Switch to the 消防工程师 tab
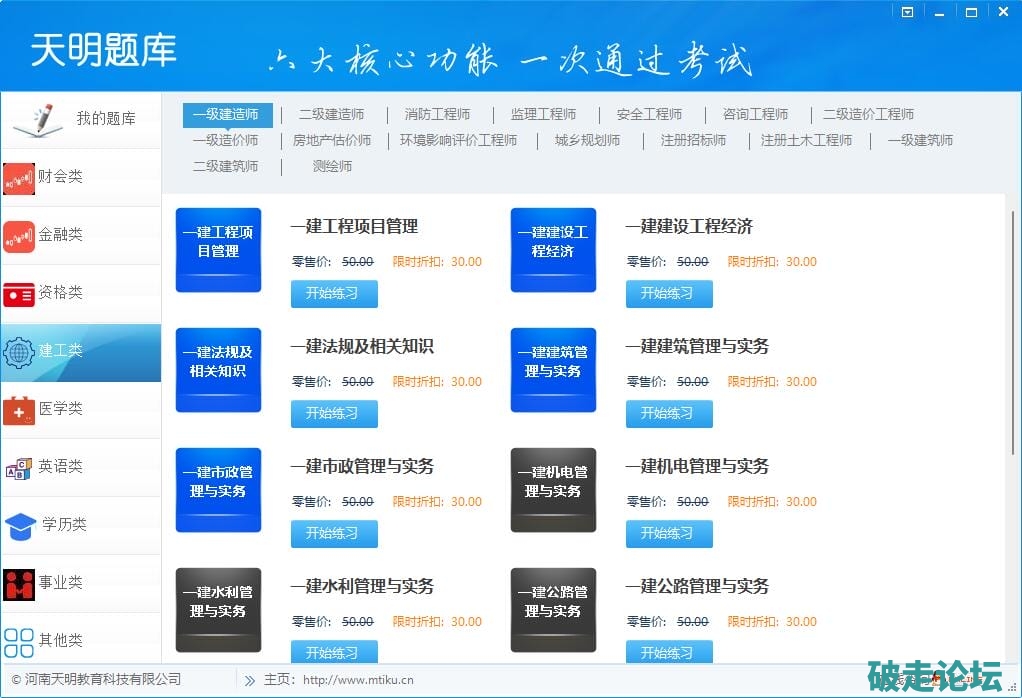The height and width of the screenshot is (698, 1022). [x=437, y=114]
